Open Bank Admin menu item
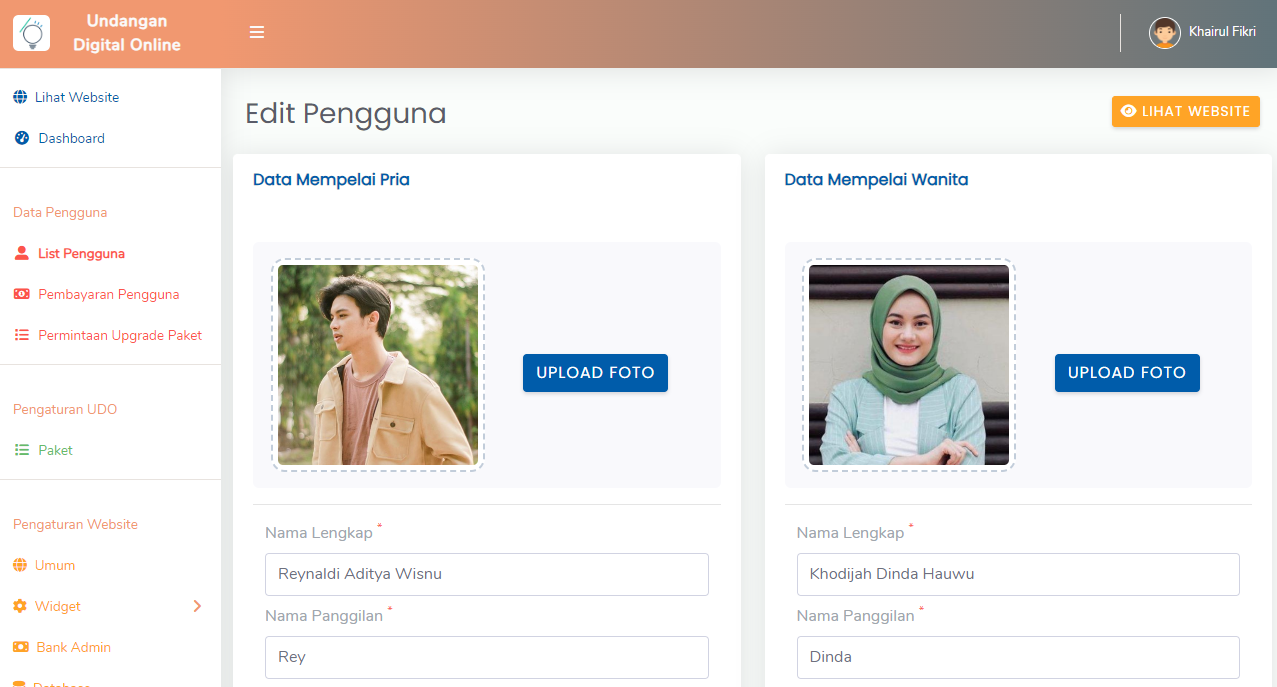 (x=74, y=647)
